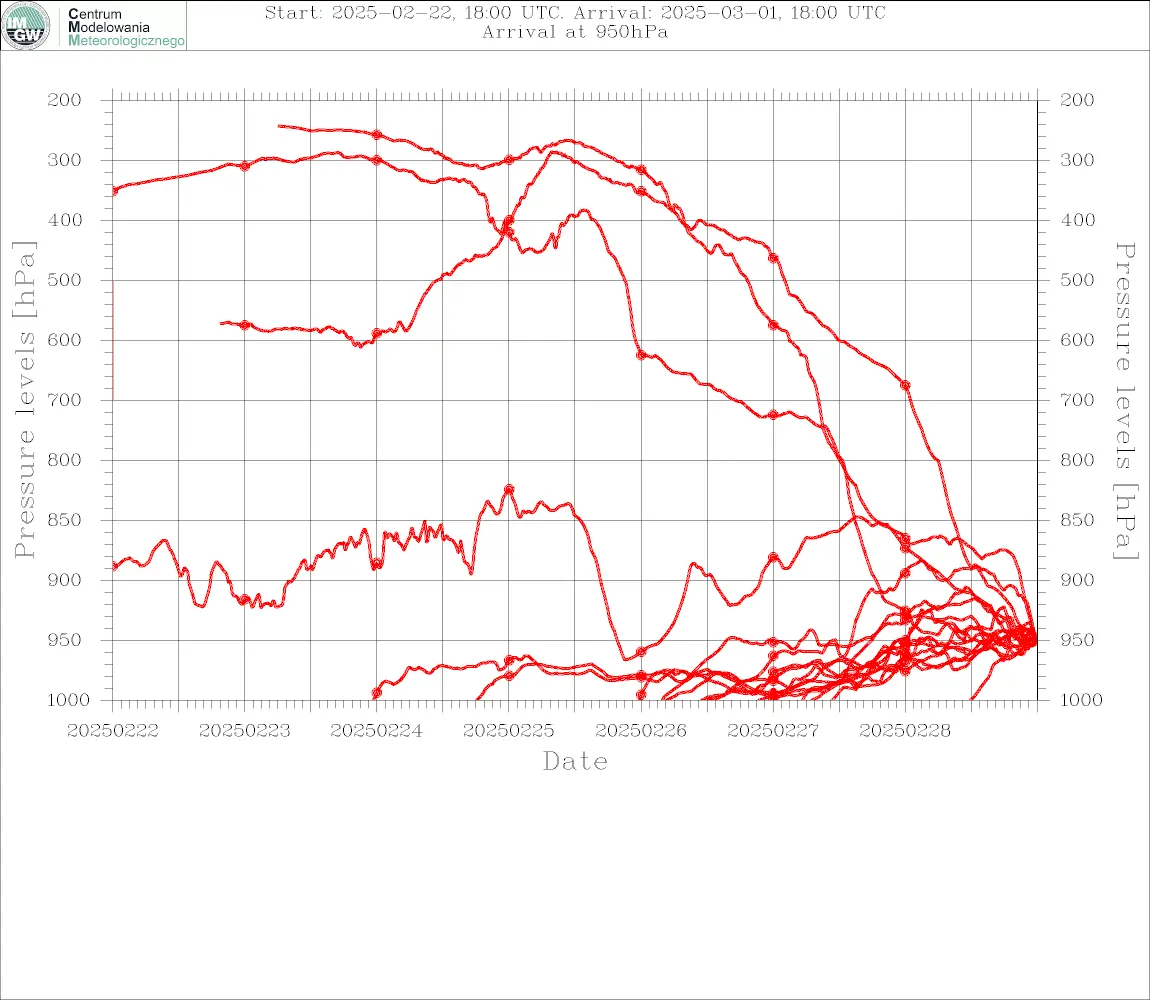Click right axis value 1000

1082,700
